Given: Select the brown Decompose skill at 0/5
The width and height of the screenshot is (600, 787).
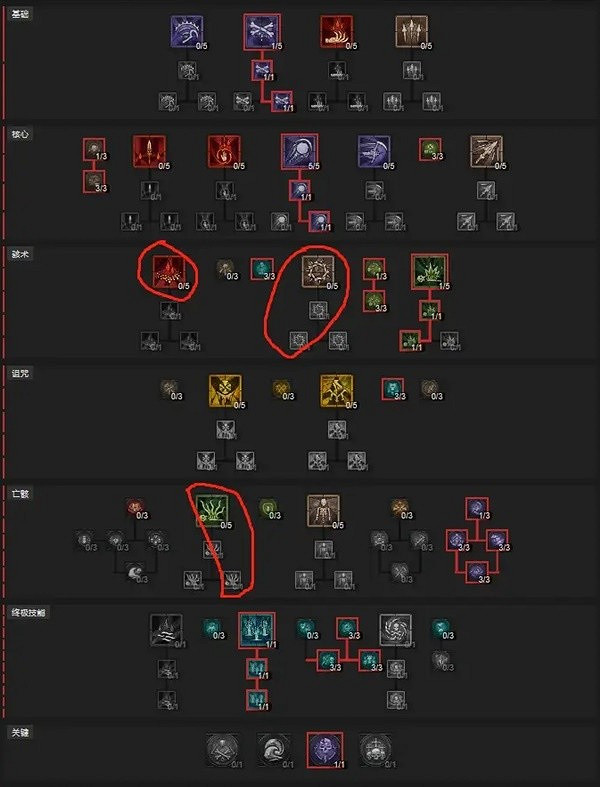Looking at the screenshot, I should (412, 32).
